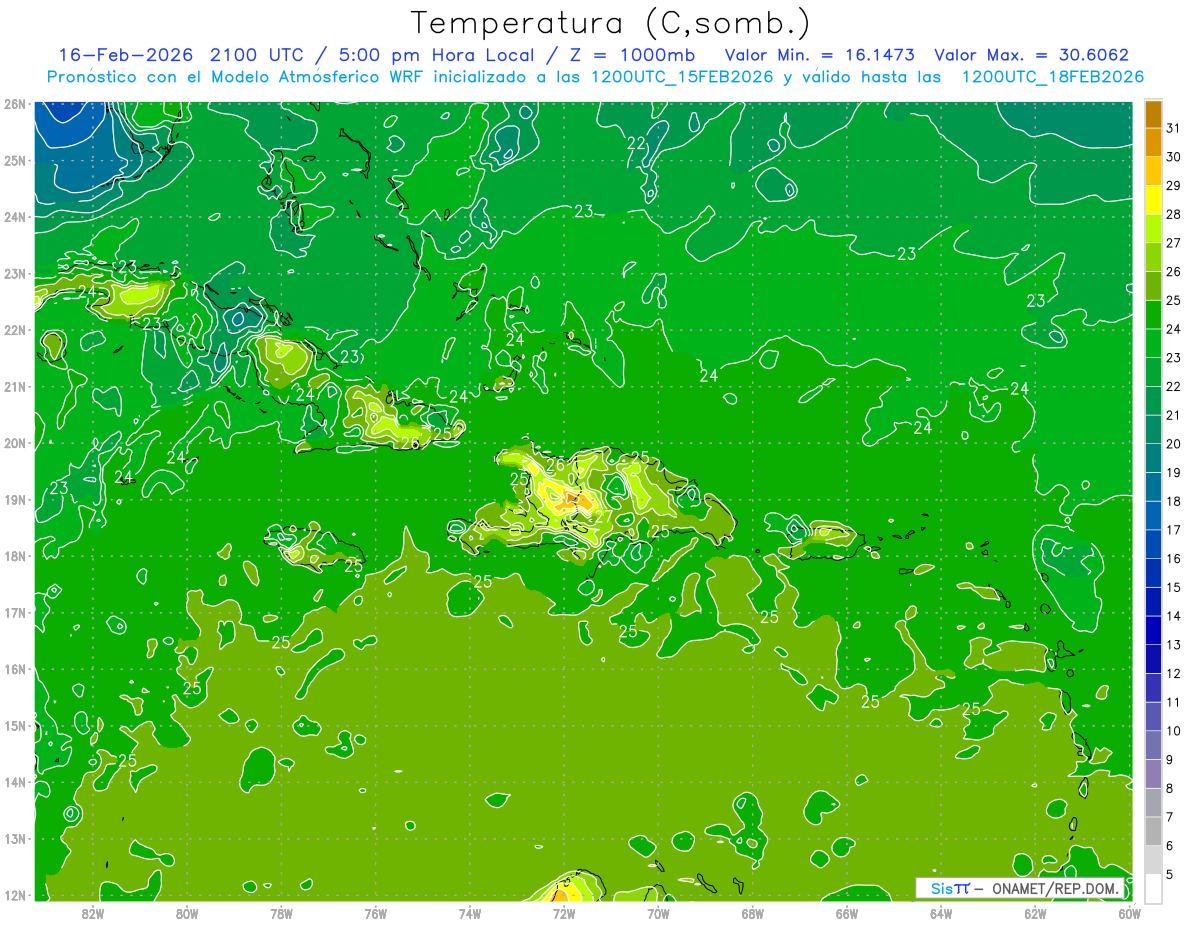Screen dimensions: 1200x927
Task: Click the 60W longitude axis label
Action: [x=1129, y=913]
